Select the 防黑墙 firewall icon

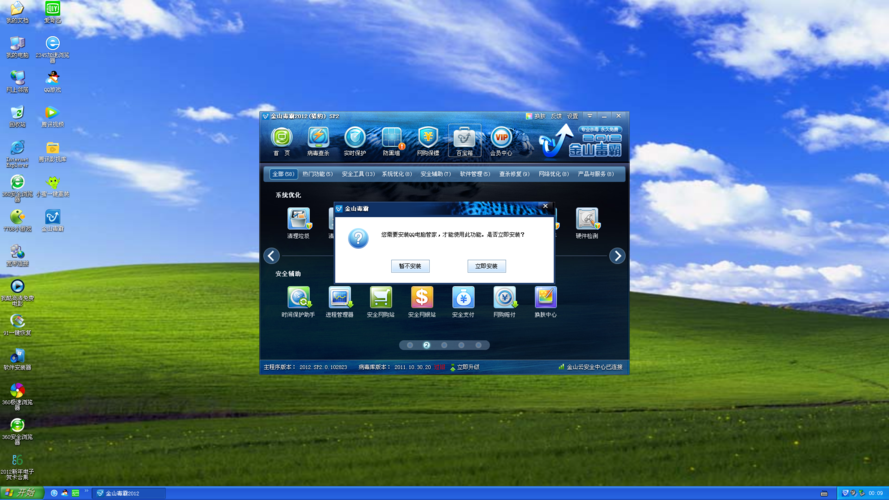[x=391, y=139]
